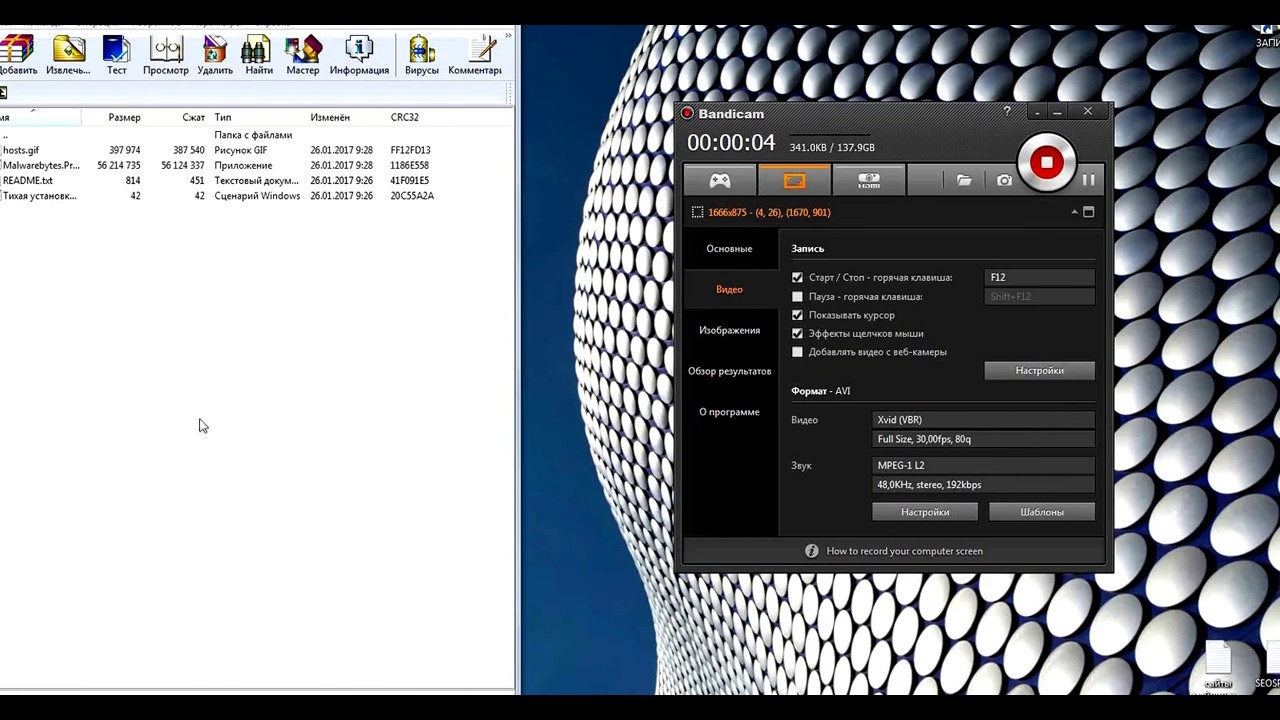Select README.txt in the archive list
The width and height of the screenshot is (1280, 720).
pyautogui.click(x=27, y=181)
